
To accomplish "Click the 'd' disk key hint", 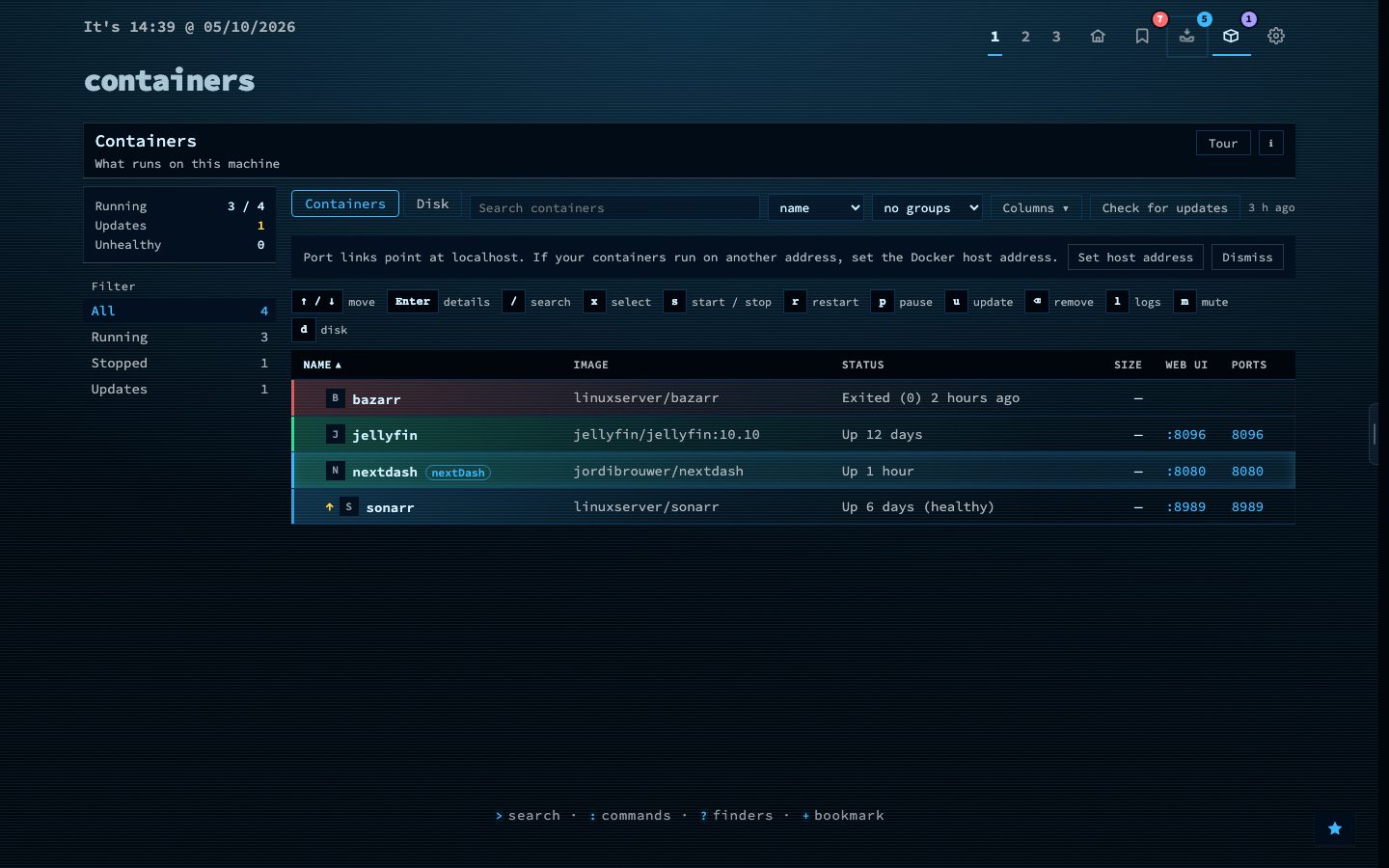I will [x=304, y=330].
